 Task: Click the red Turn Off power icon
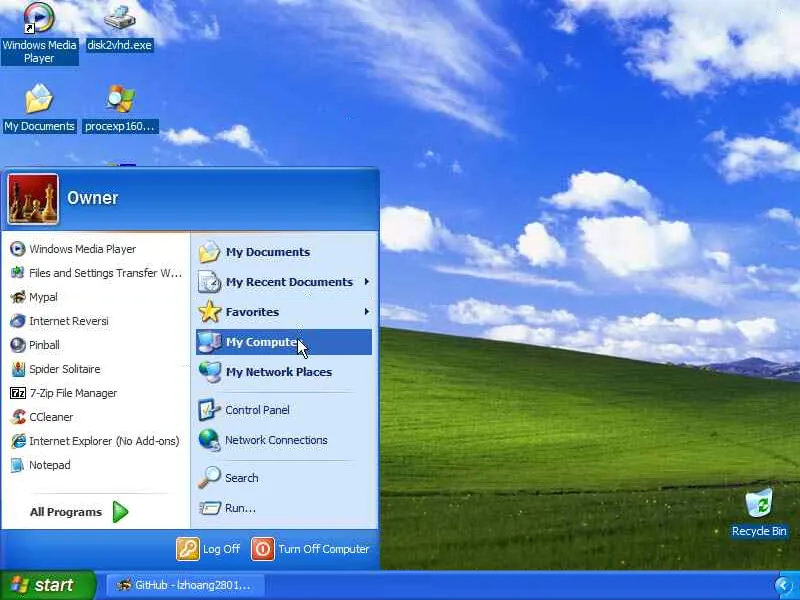[263, 549]
